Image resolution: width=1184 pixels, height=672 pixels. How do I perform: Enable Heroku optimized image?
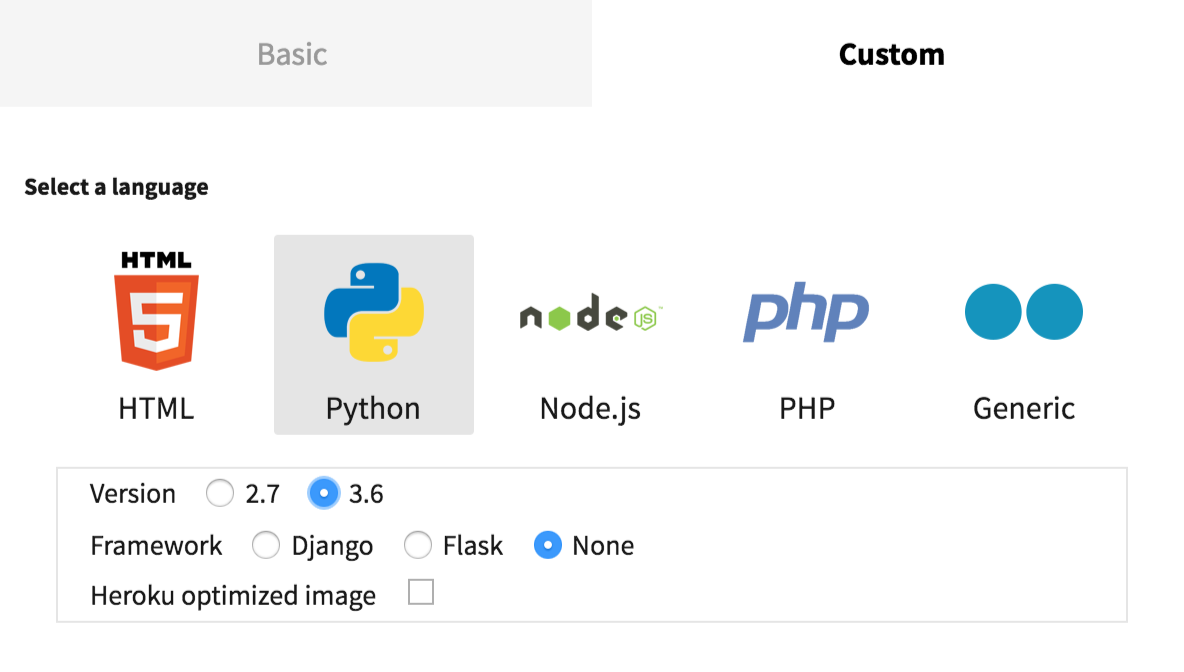[419, 592]
